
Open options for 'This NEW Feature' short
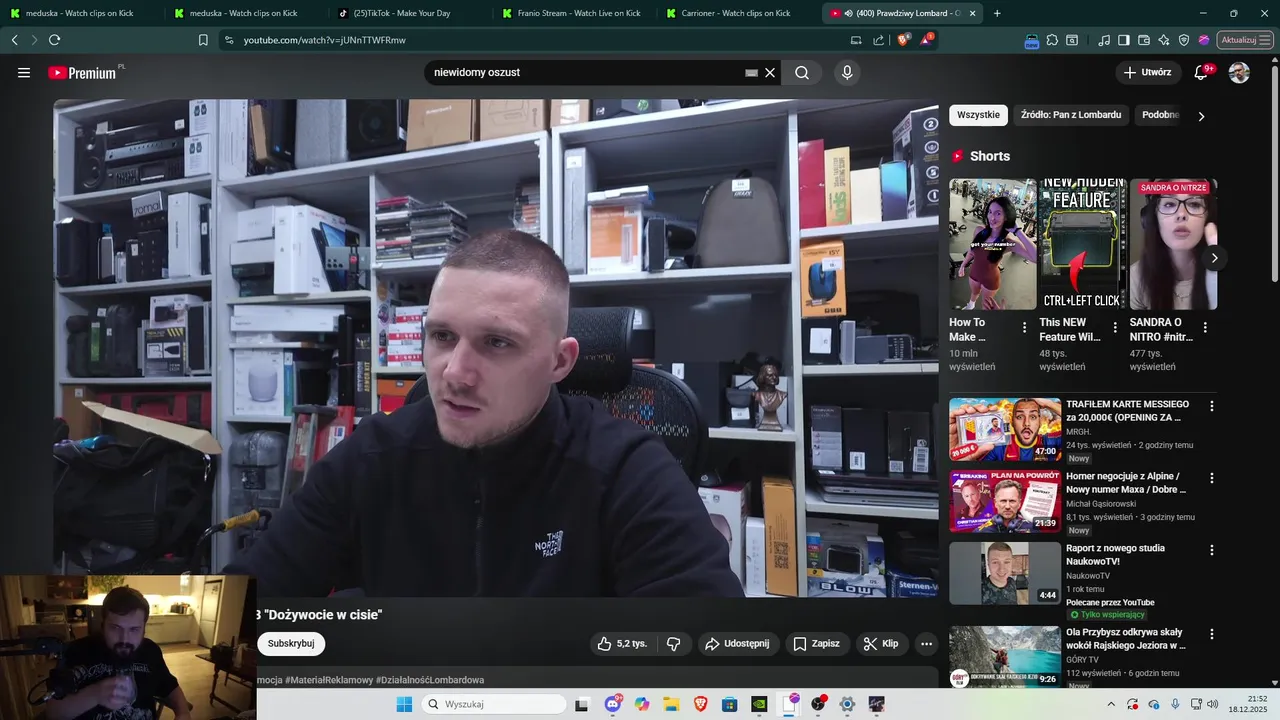[x=1115, y=328]
